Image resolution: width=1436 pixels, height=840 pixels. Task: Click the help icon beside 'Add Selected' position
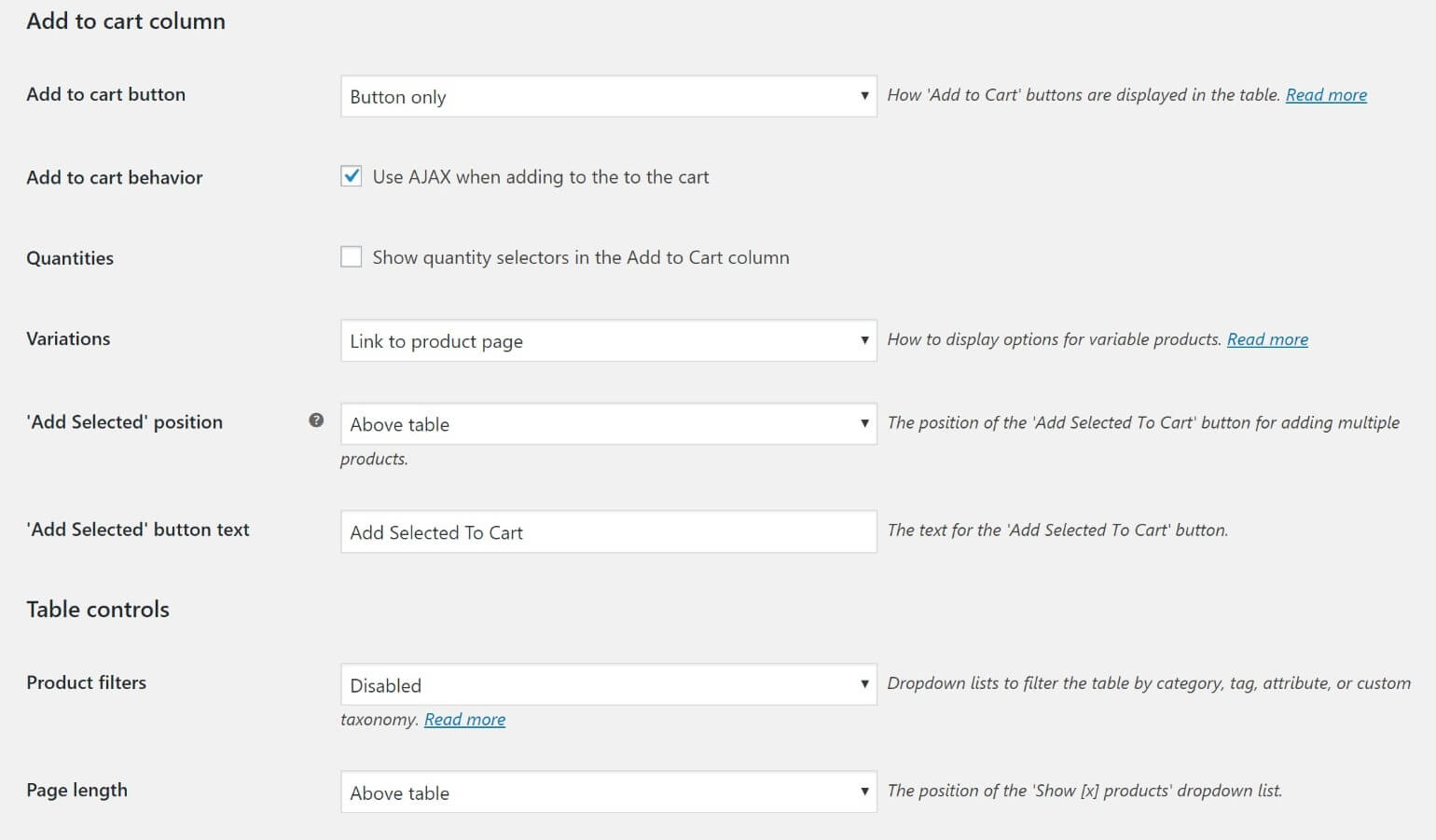coord(316,420)
